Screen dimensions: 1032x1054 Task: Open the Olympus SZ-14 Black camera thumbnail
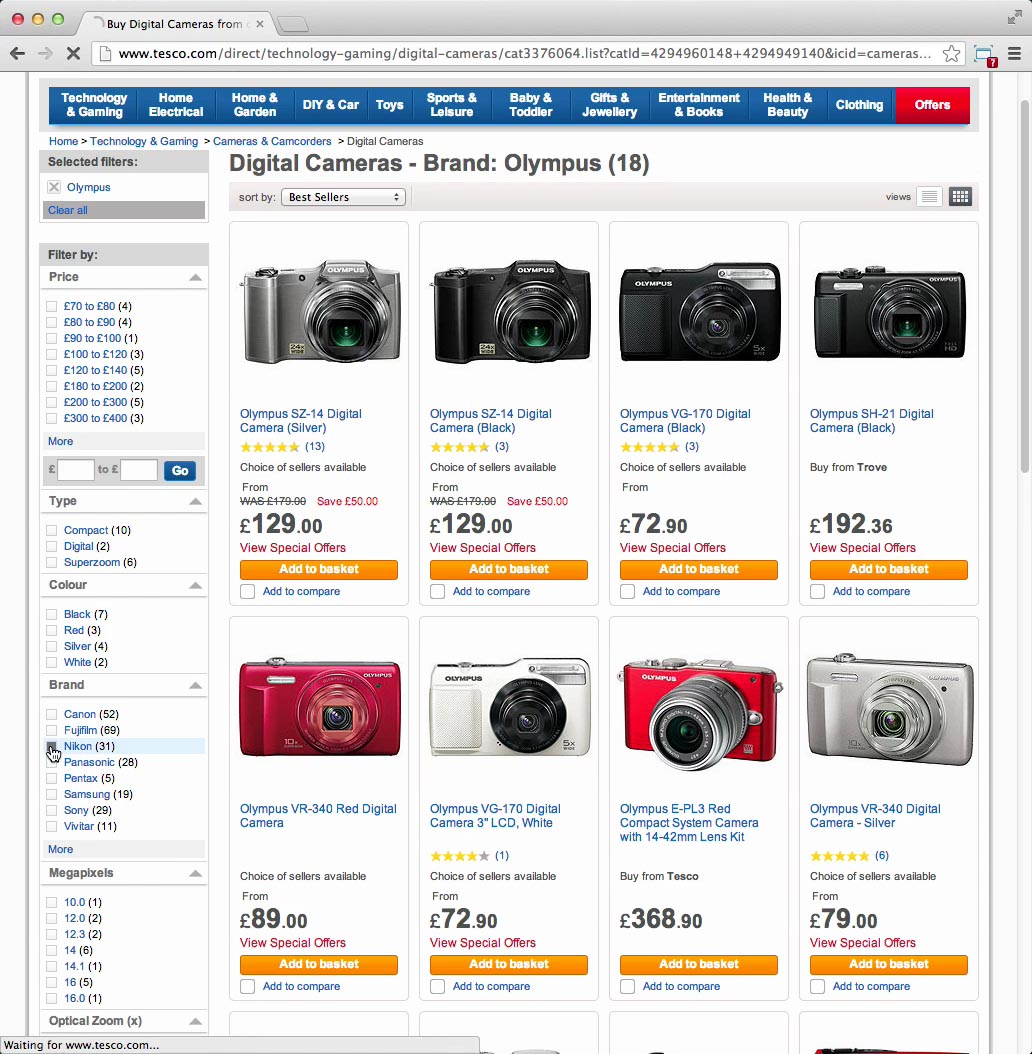tap(509, 311)
